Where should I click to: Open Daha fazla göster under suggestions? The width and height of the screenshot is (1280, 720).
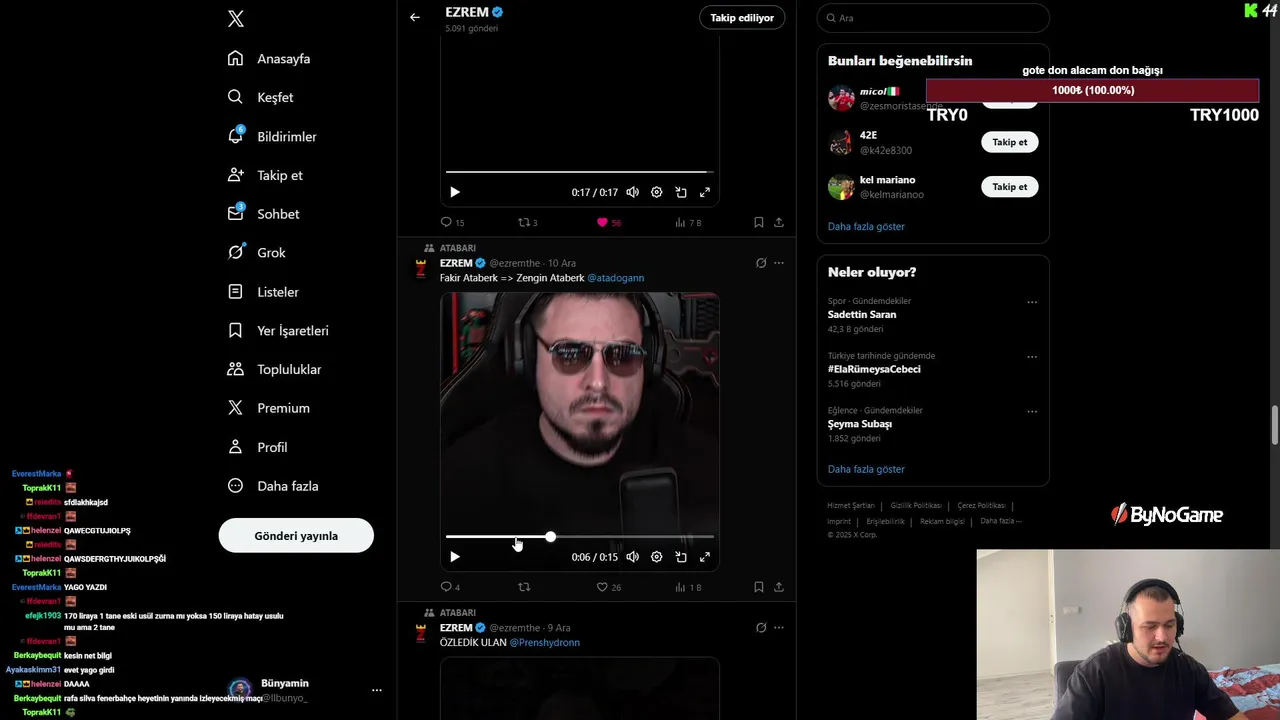click(866, 227)
